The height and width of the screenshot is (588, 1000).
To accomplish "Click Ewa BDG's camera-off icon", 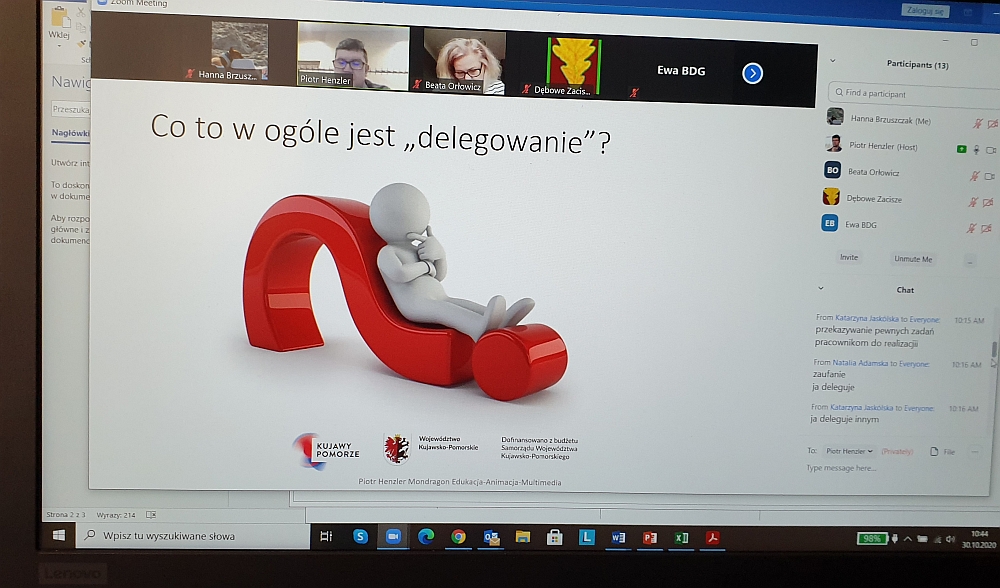I will point(986,228).
